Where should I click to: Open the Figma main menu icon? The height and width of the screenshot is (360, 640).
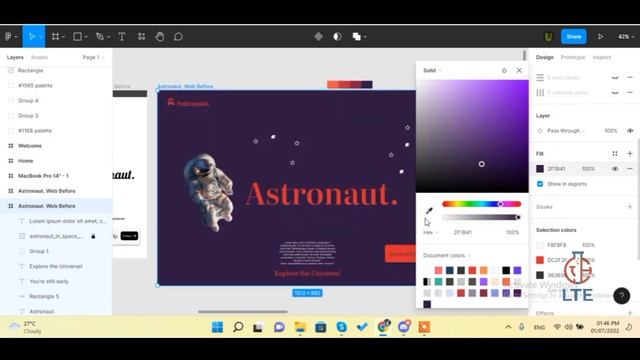click(8, 37)
